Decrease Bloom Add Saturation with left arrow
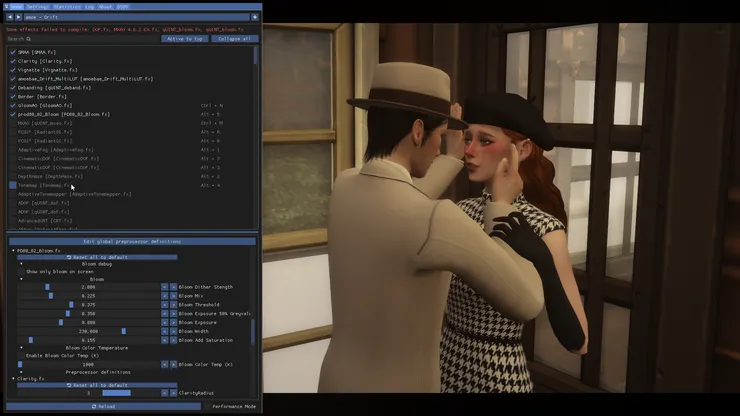740x416 pixels. pyautogui.click(x=164, y=340)
